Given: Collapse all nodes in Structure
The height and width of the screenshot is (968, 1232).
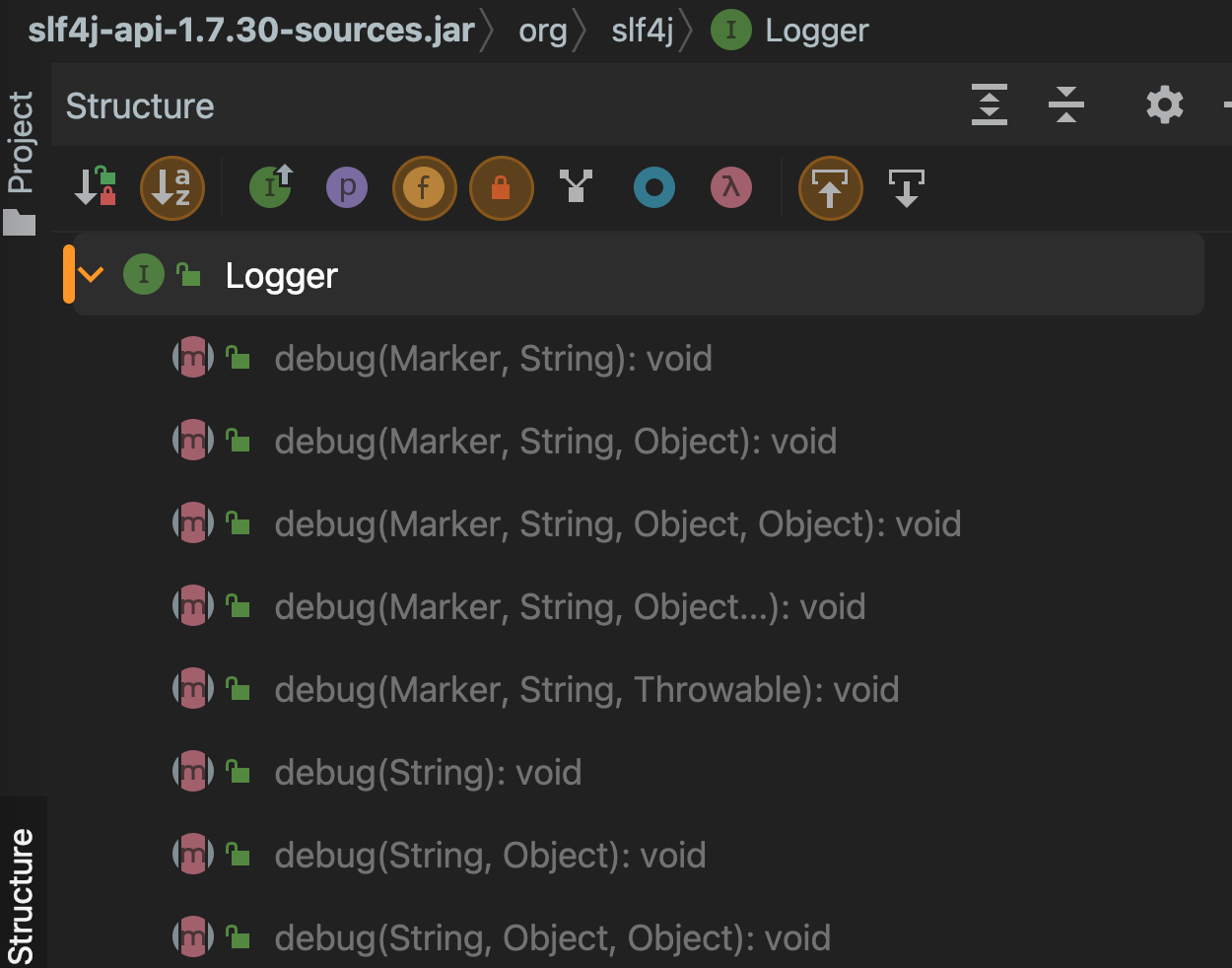Looking at the screenshot, I should point(1066,104).
